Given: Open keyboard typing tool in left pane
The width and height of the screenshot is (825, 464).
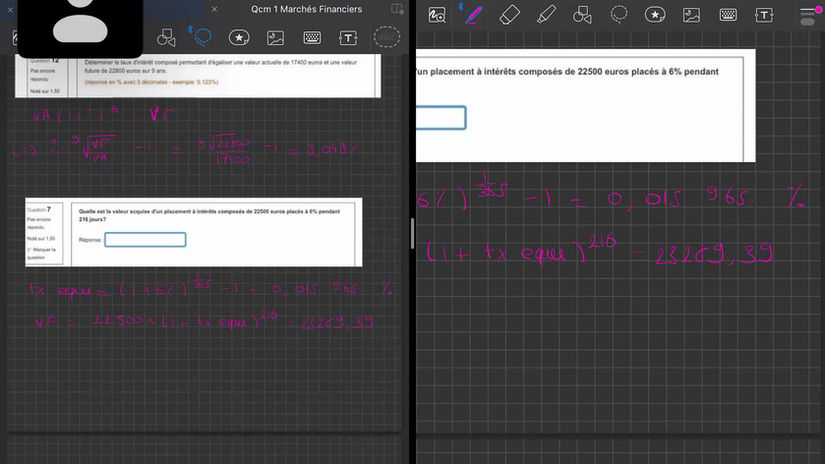Looking at the screenshot, I should (312, 38).
